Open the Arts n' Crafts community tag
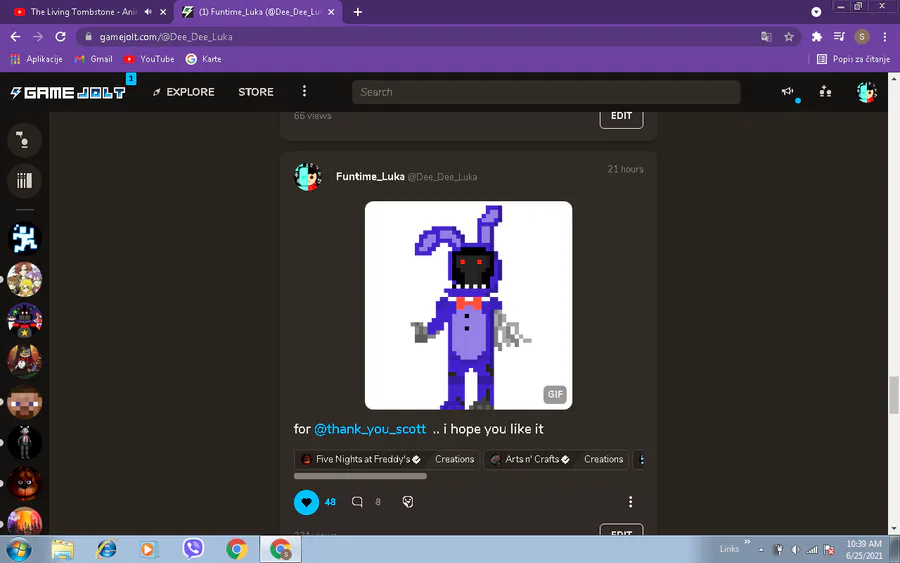 click(x=532, y=459)
